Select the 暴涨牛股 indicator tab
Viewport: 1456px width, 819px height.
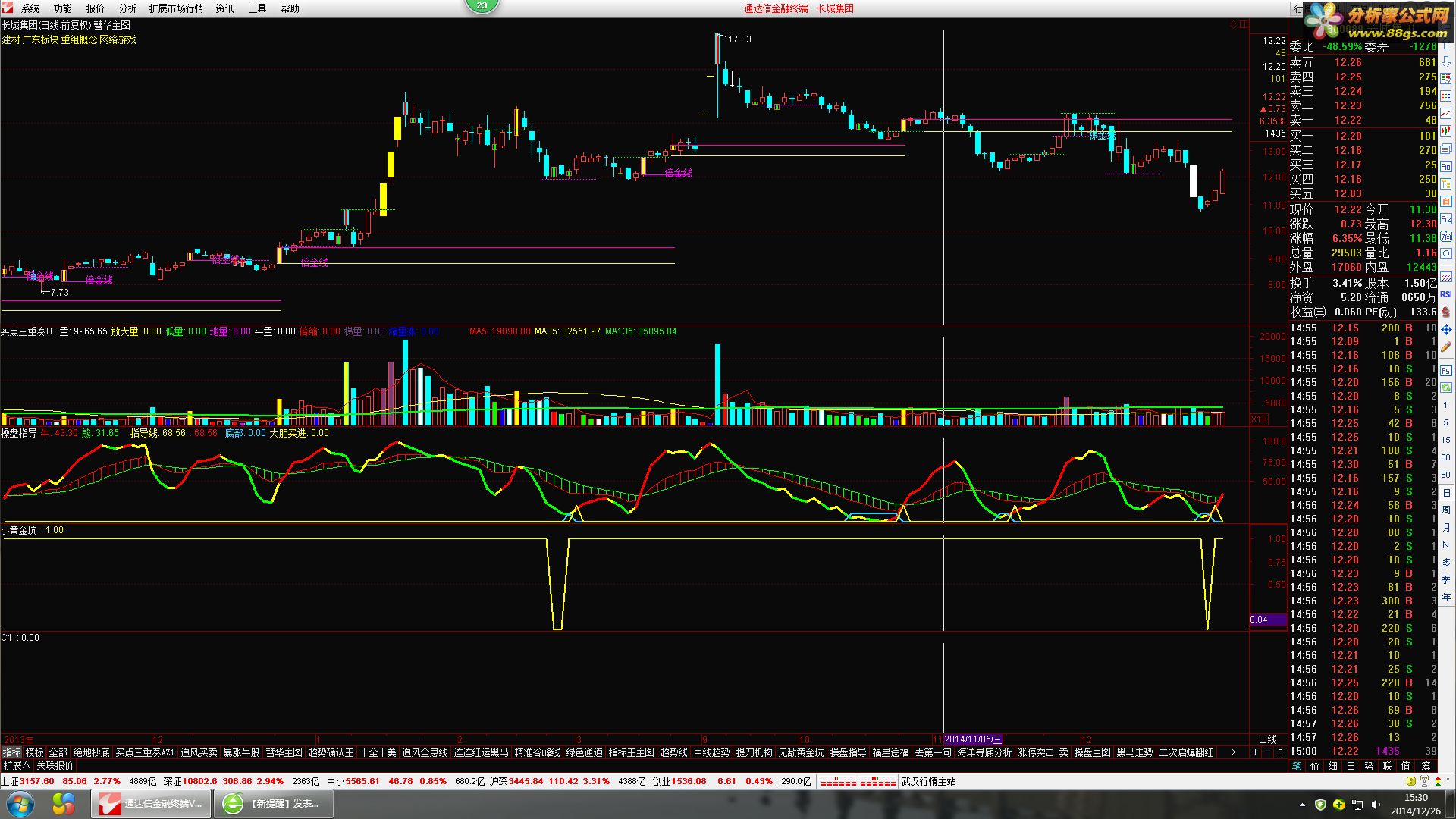[x=241, y=752]
